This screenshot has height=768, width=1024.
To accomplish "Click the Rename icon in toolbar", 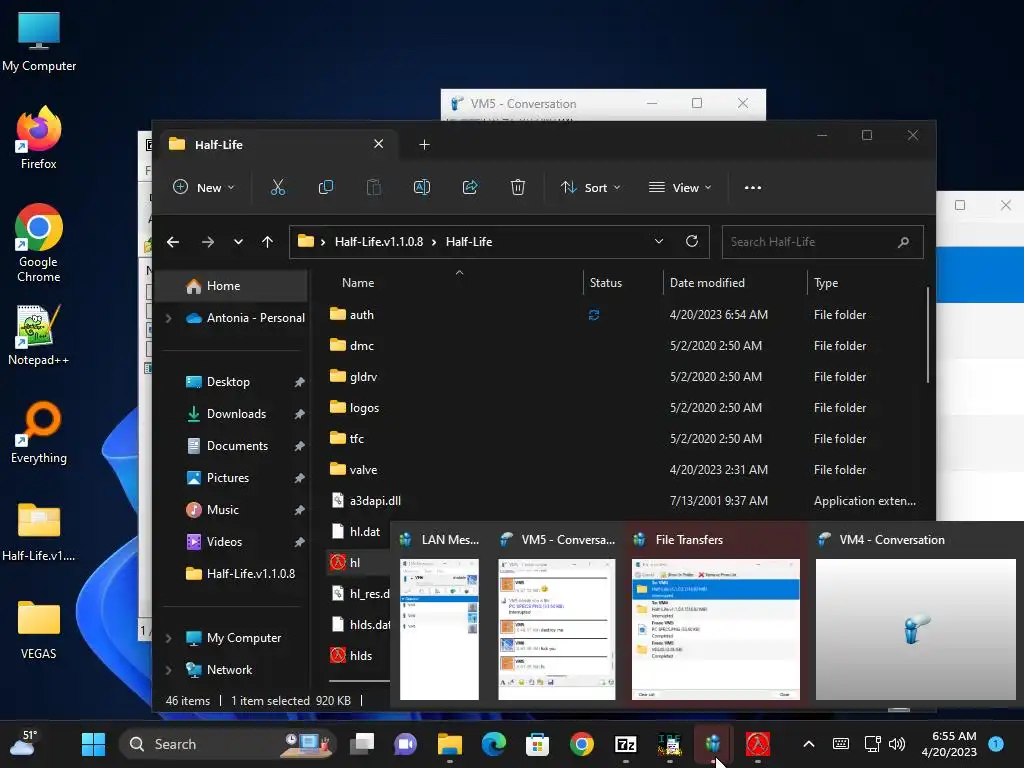I will [422, 187].
